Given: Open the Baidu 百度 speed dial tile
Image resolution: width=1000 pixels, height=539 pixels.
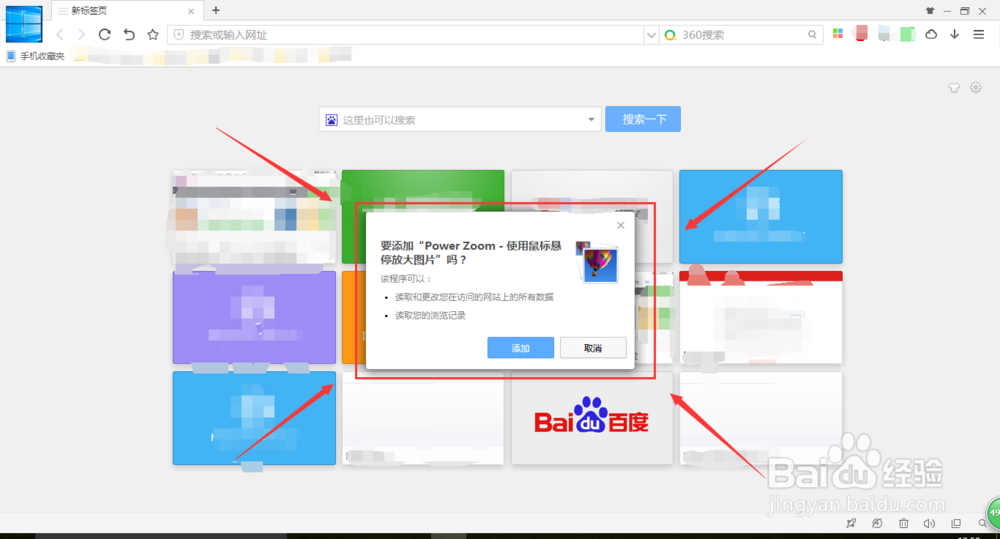Looking at the screenshot, I should point(592,418).
